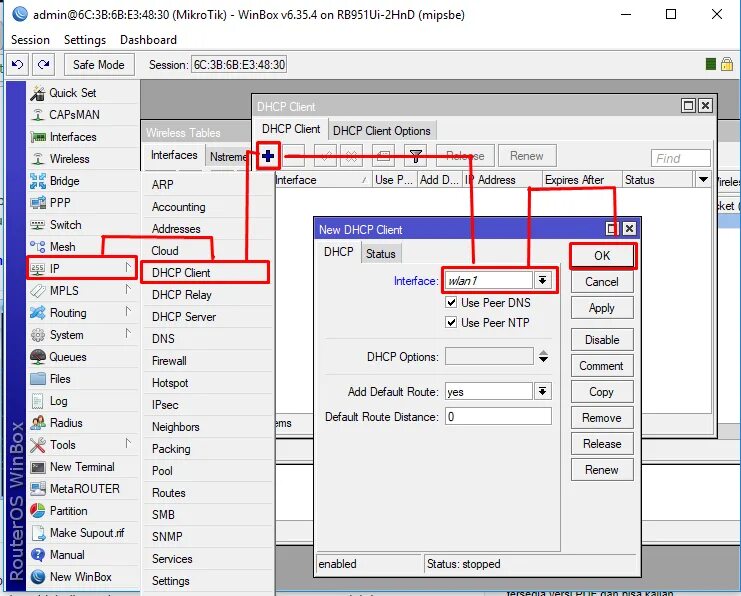
Task: Expand the System submenu
Action: coord(83,335)
